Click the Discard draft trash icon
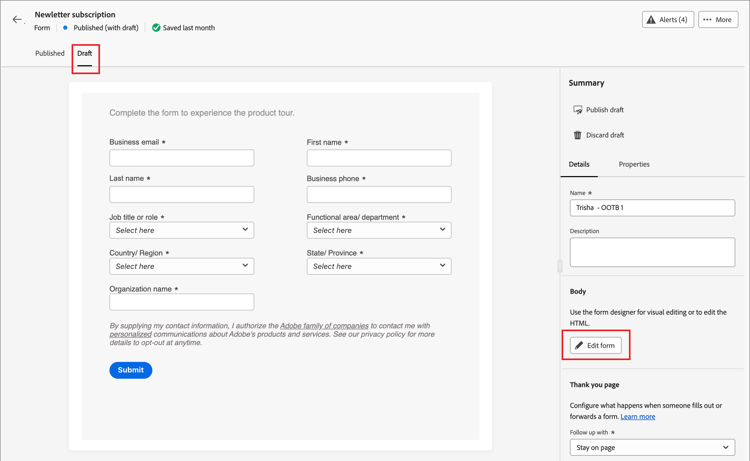Image resolution: width=750 pixels, height=461 pixels. [577, 135]
